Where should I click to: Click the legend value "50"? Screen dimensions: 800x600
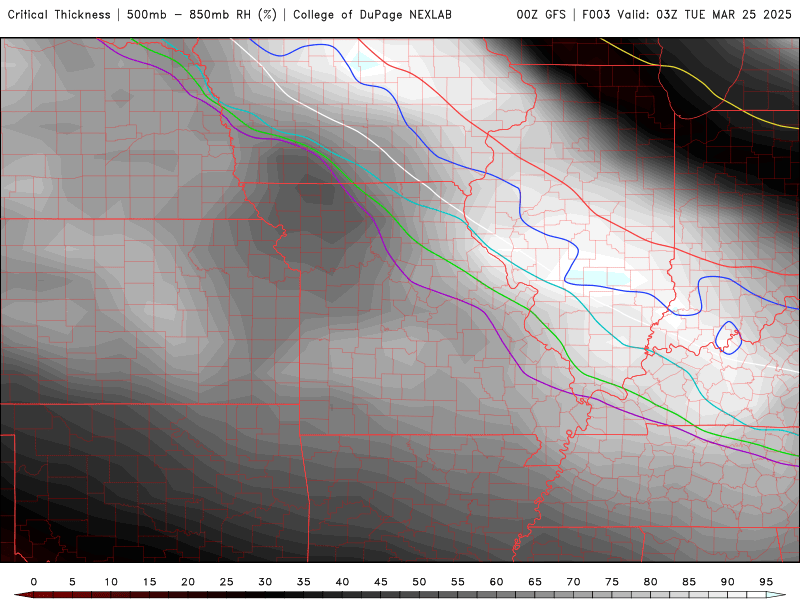(x=419, y=582)
